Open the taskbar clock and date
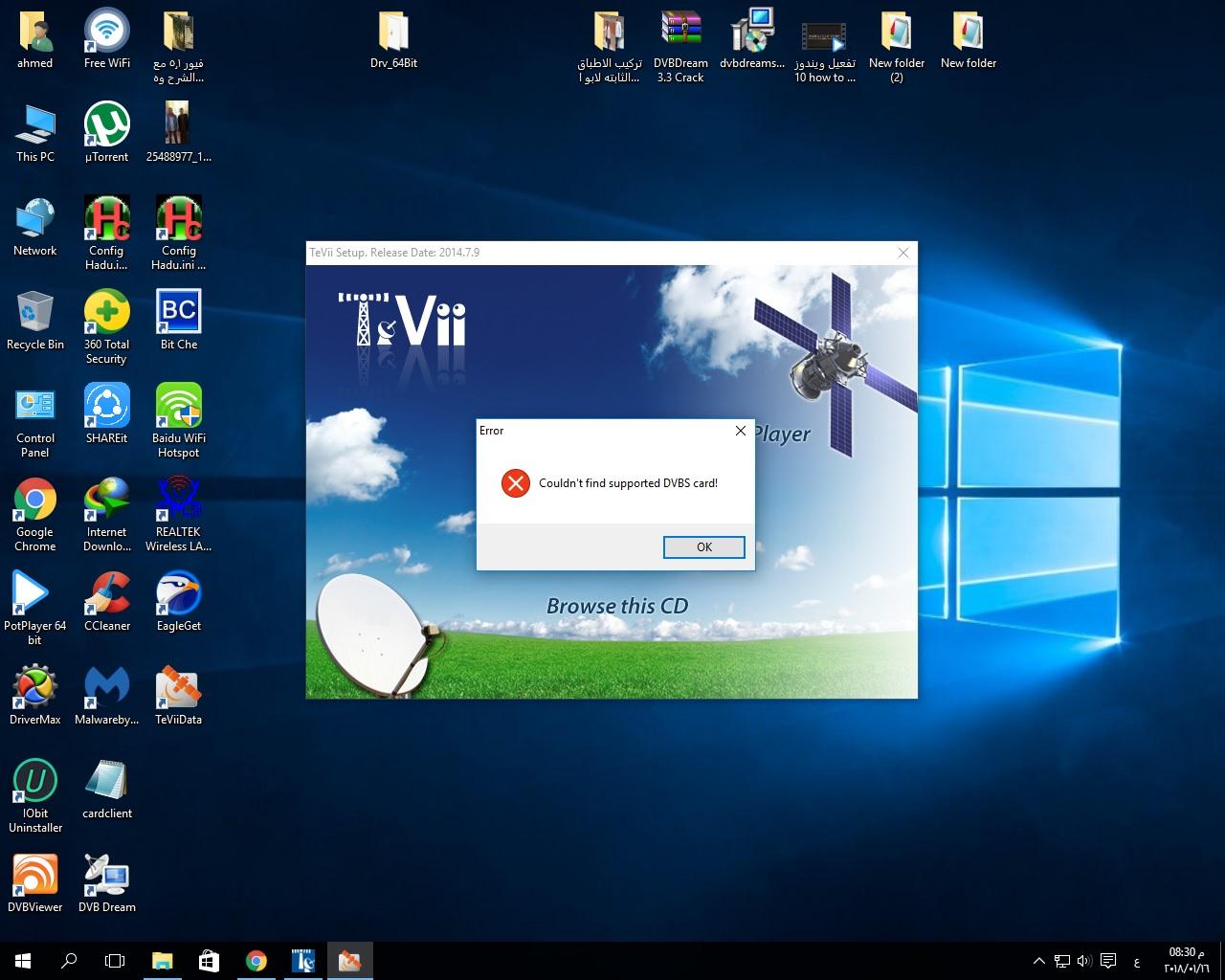 1186,960
